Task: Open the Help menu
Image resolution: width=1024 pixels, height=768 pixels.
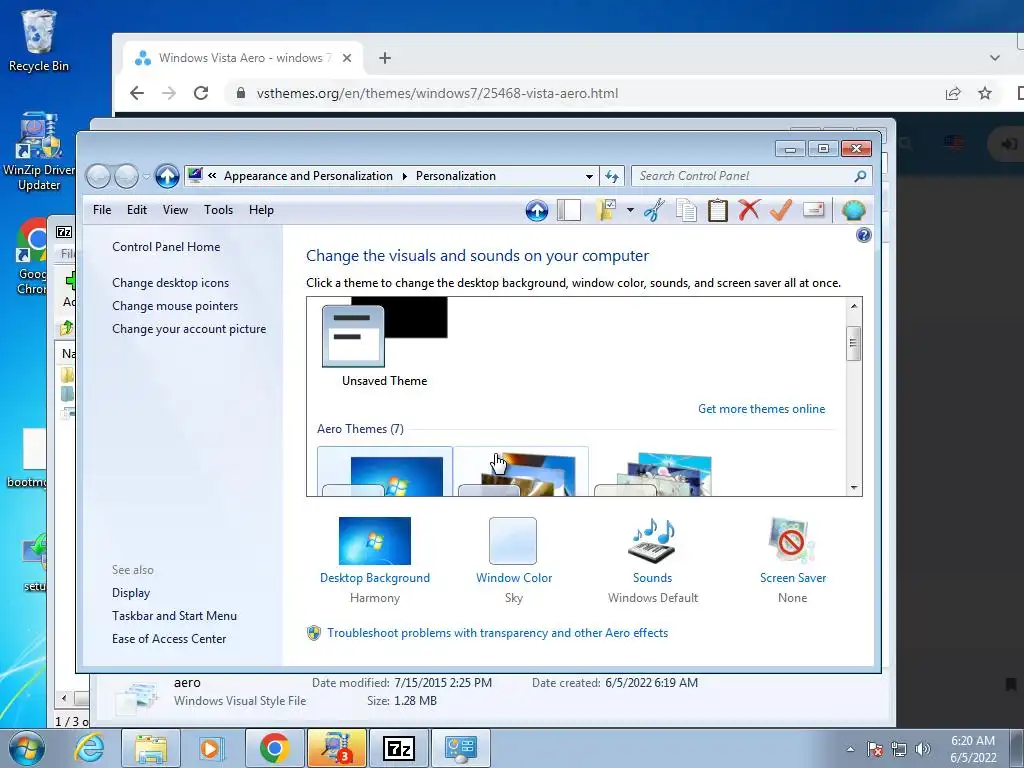Action: [x=261, y=210]
